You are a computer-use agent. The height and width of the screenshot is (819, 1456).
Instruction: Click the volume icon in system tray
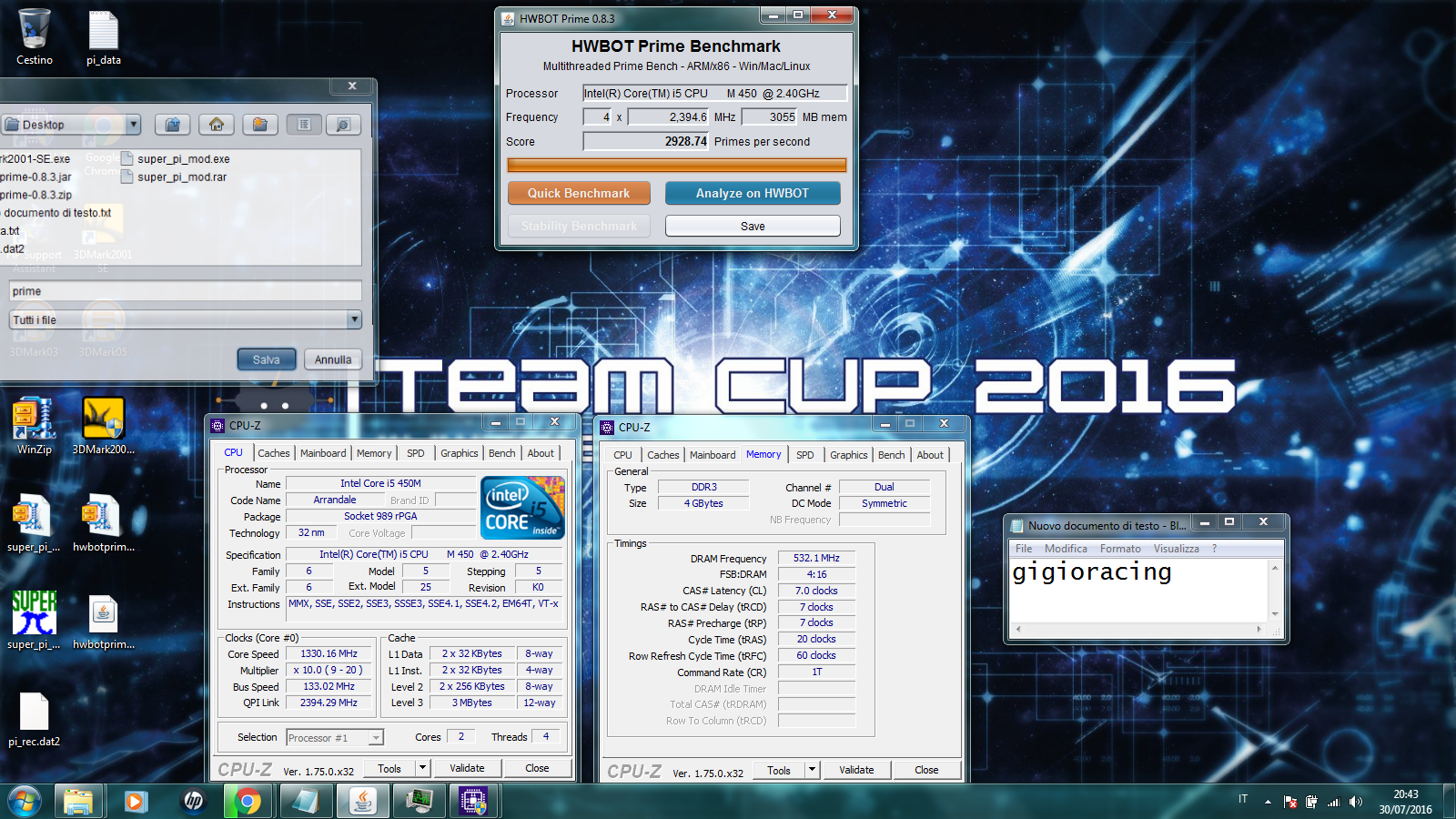point(1356,802)
